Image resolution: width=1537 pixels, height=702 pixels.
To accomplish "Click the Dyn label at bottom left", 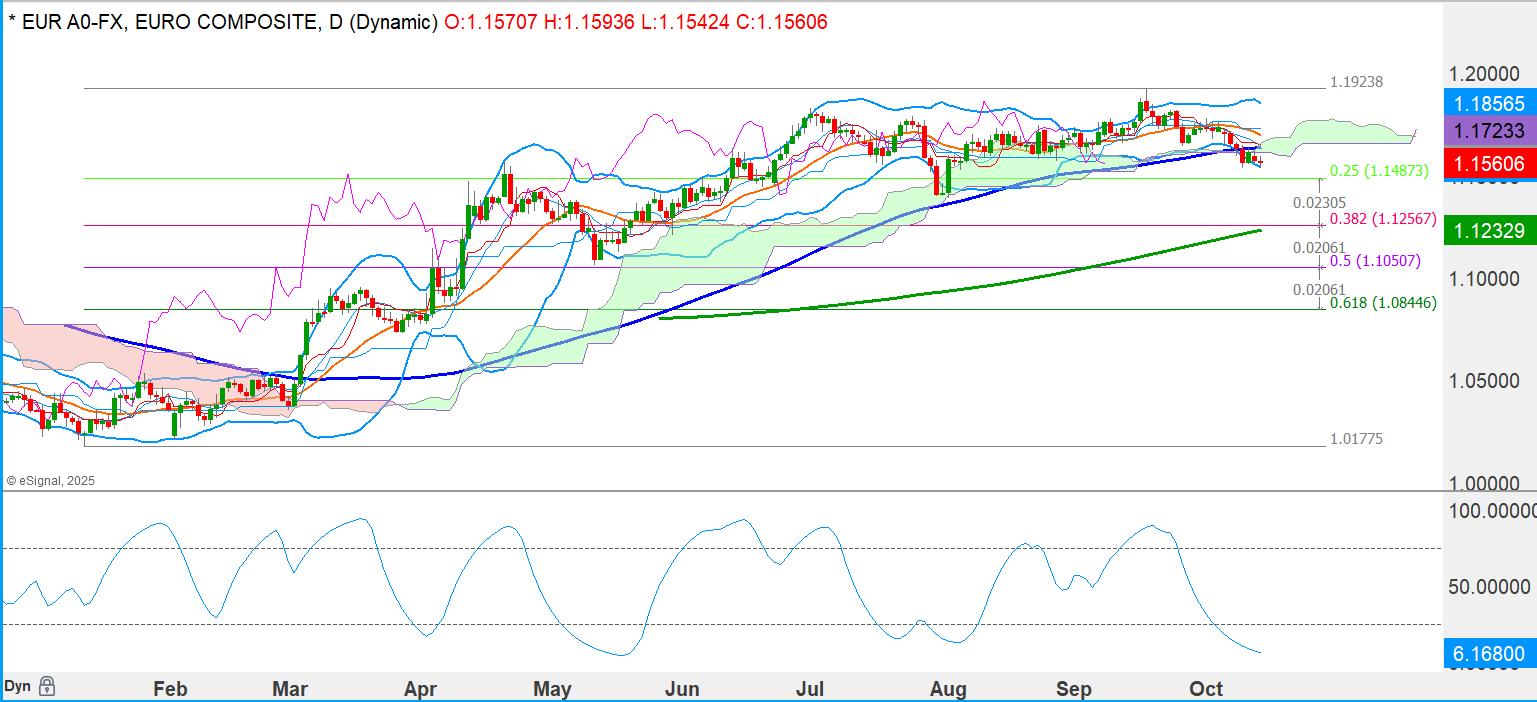I will click(x=17, y=687).
